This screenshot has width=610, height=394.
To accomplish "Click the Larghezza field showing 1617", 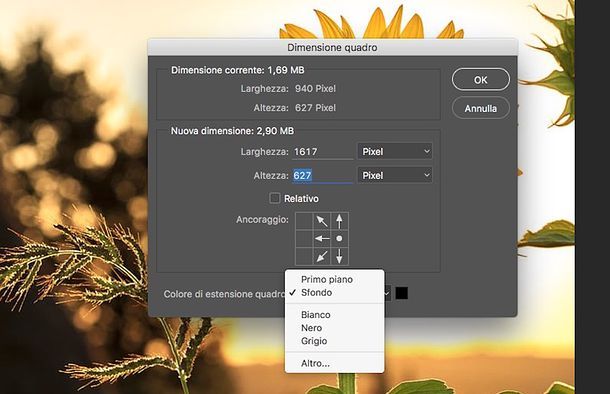I will click(x=323, y=151).
